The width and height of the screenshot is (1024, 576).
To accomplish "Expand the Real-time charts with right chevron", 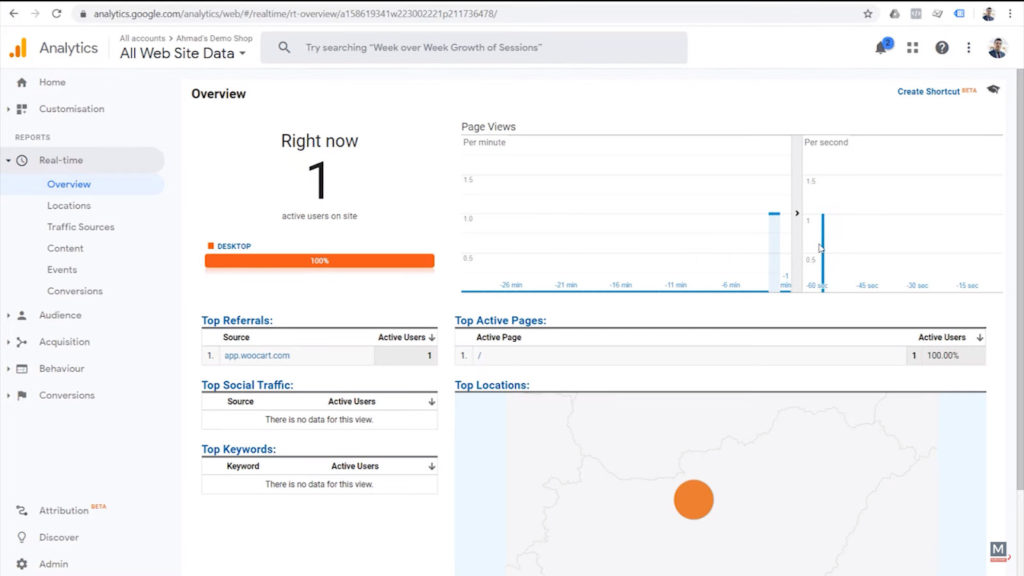I will (x=797, y=213).
